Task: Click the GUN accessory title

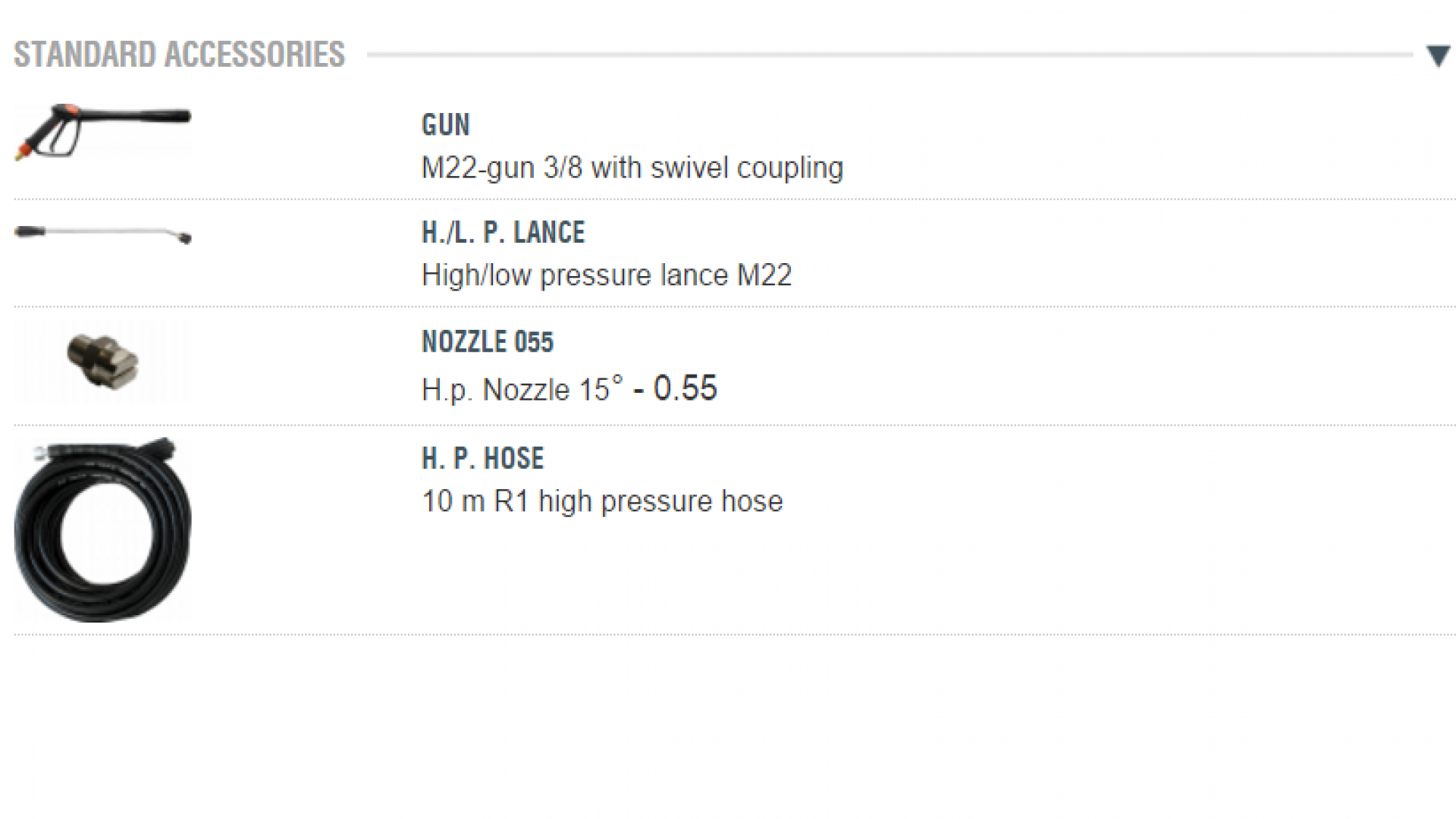Action: coord(446,125)
